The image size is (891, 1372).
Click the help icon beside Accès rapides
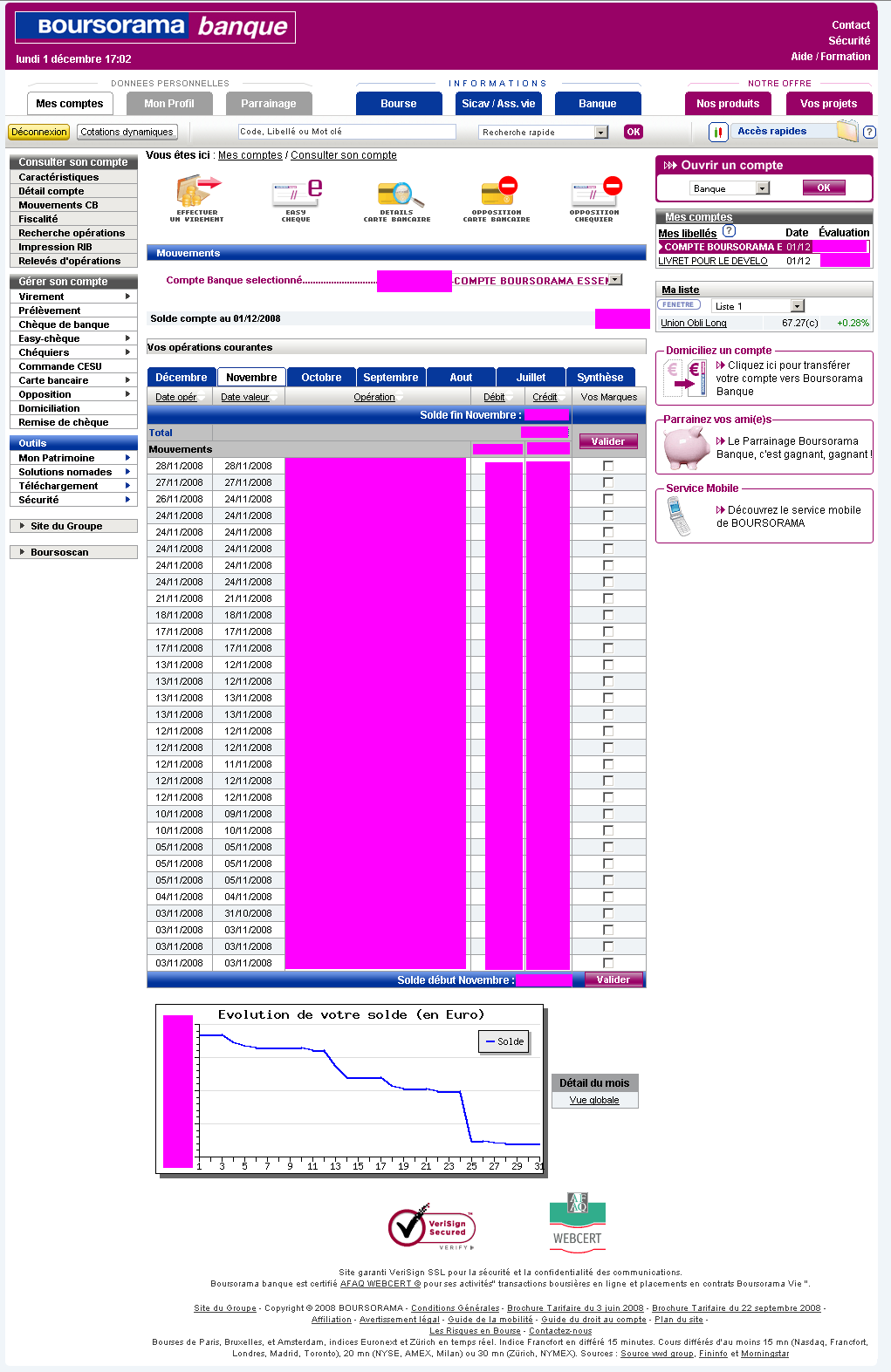click(x=869, y=132)
